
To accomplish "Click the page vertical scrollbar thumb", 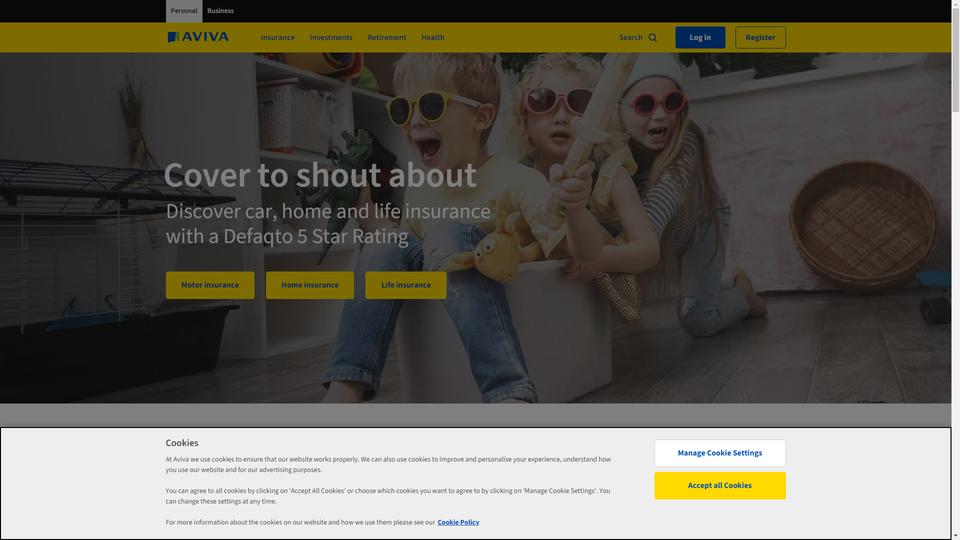I will coord(956,58).
